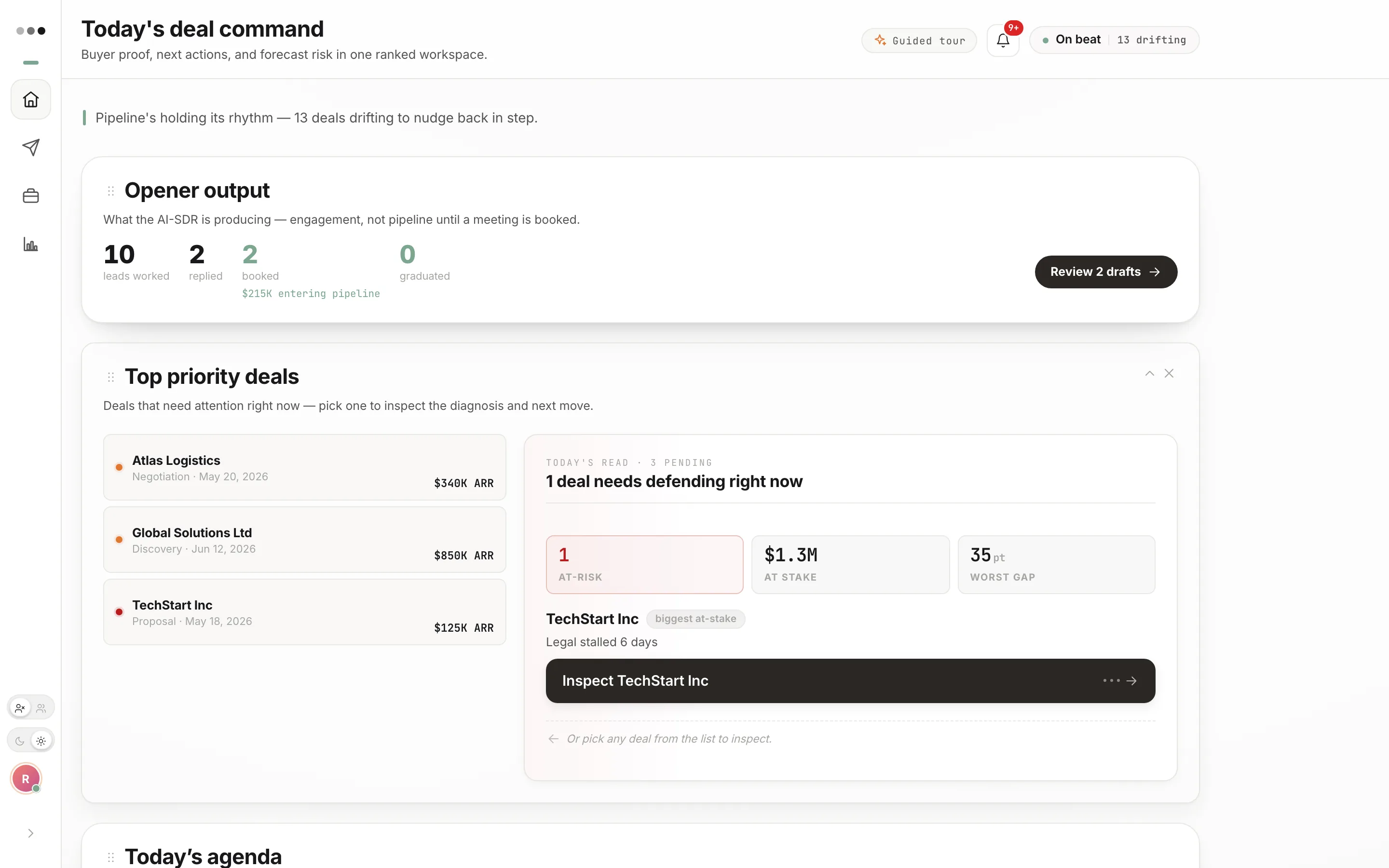Click the three-dot app logo

[30, 30]
